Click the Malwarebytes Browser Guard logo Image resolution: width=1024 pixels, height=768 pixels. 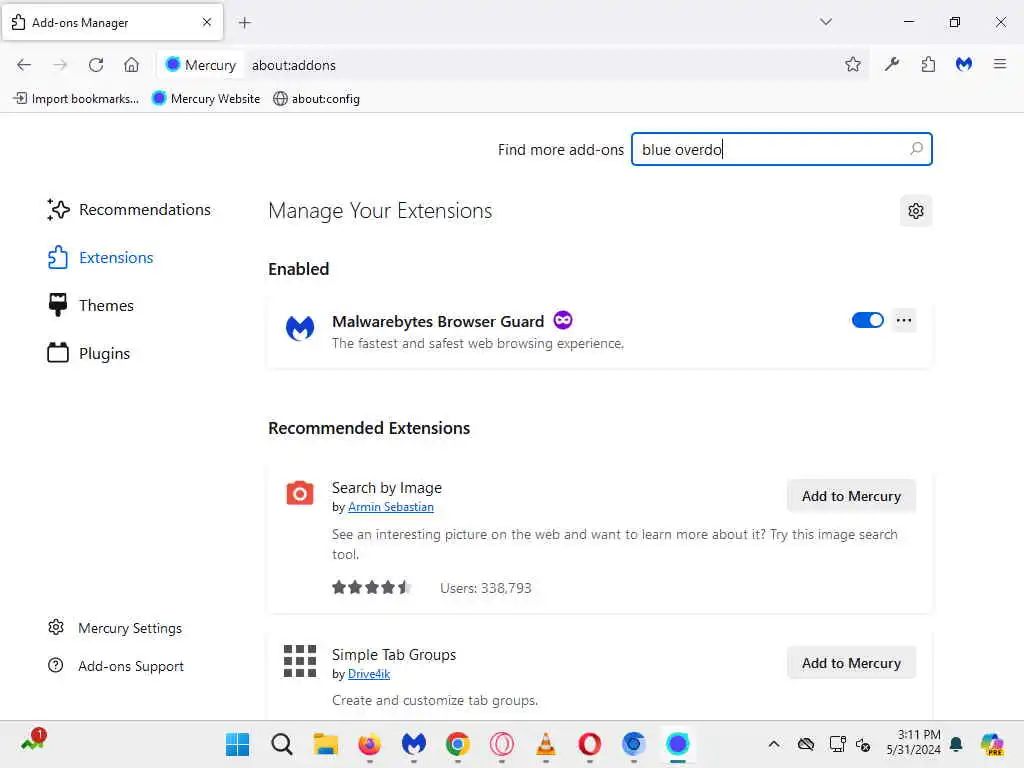(300, 328)
